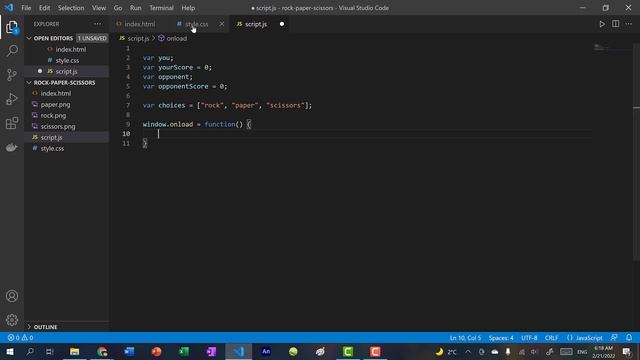Click line 7 with the choices array
This screenshot has height=360, width=640.
227,105
